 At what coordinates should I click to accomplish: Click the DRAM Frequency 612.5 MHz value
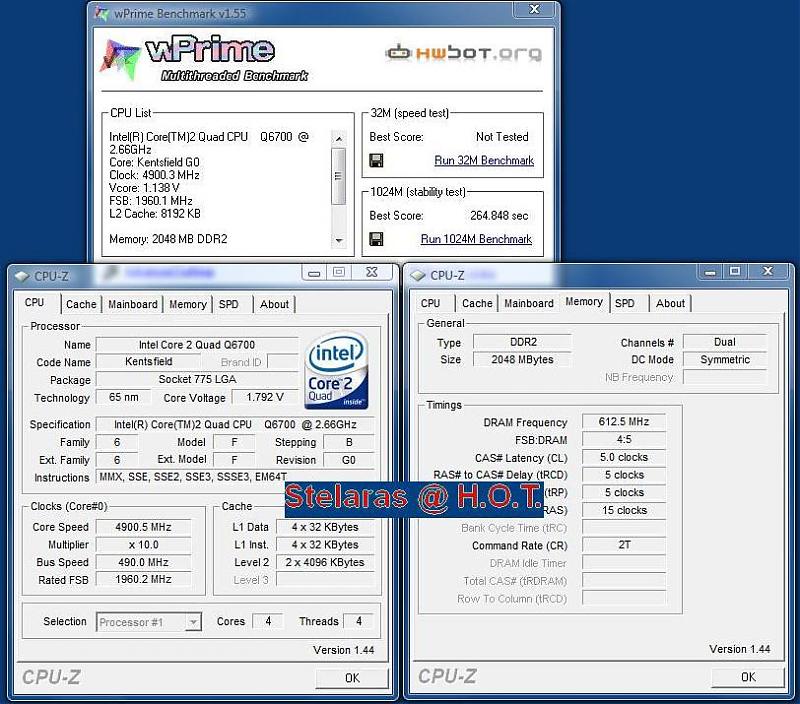coord(623,422)
